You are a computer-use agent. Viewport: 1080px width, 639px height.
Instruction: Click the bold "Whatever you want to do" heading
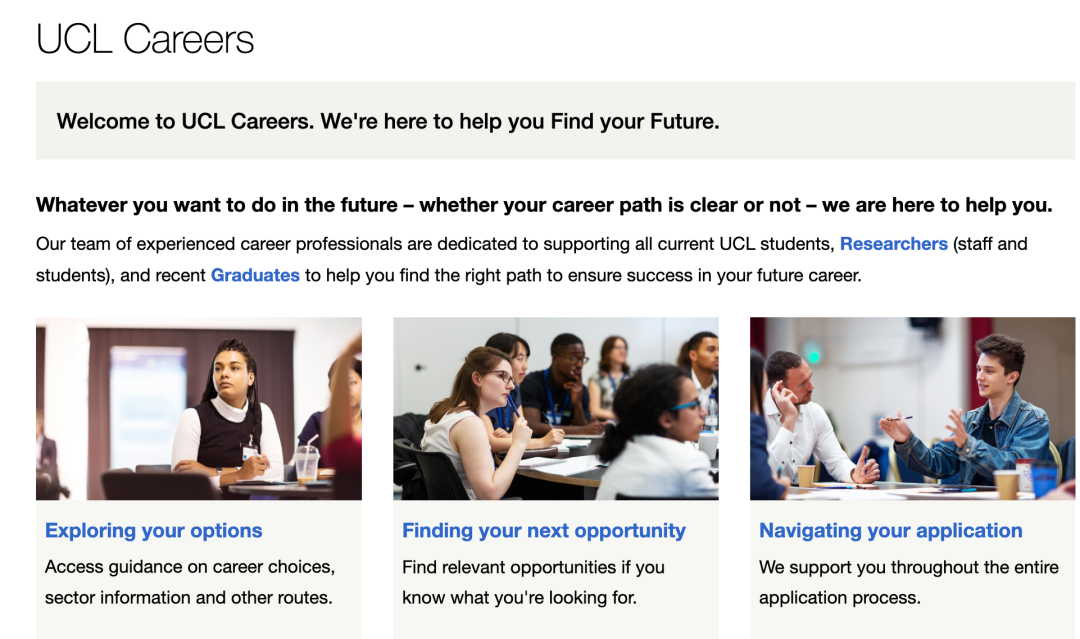tap(543, 206)
